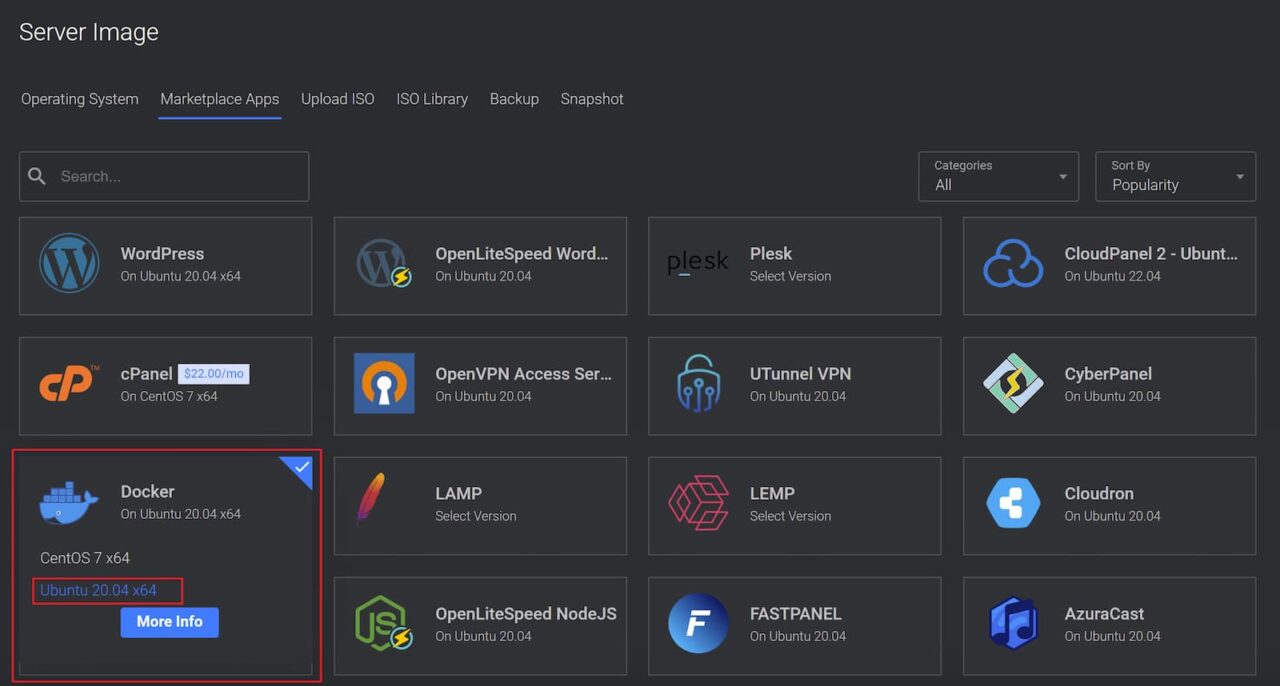Screen dimensions: 1280x686
Task: Click the UTunnel VPN padlock icon
Action: (698, 384)
